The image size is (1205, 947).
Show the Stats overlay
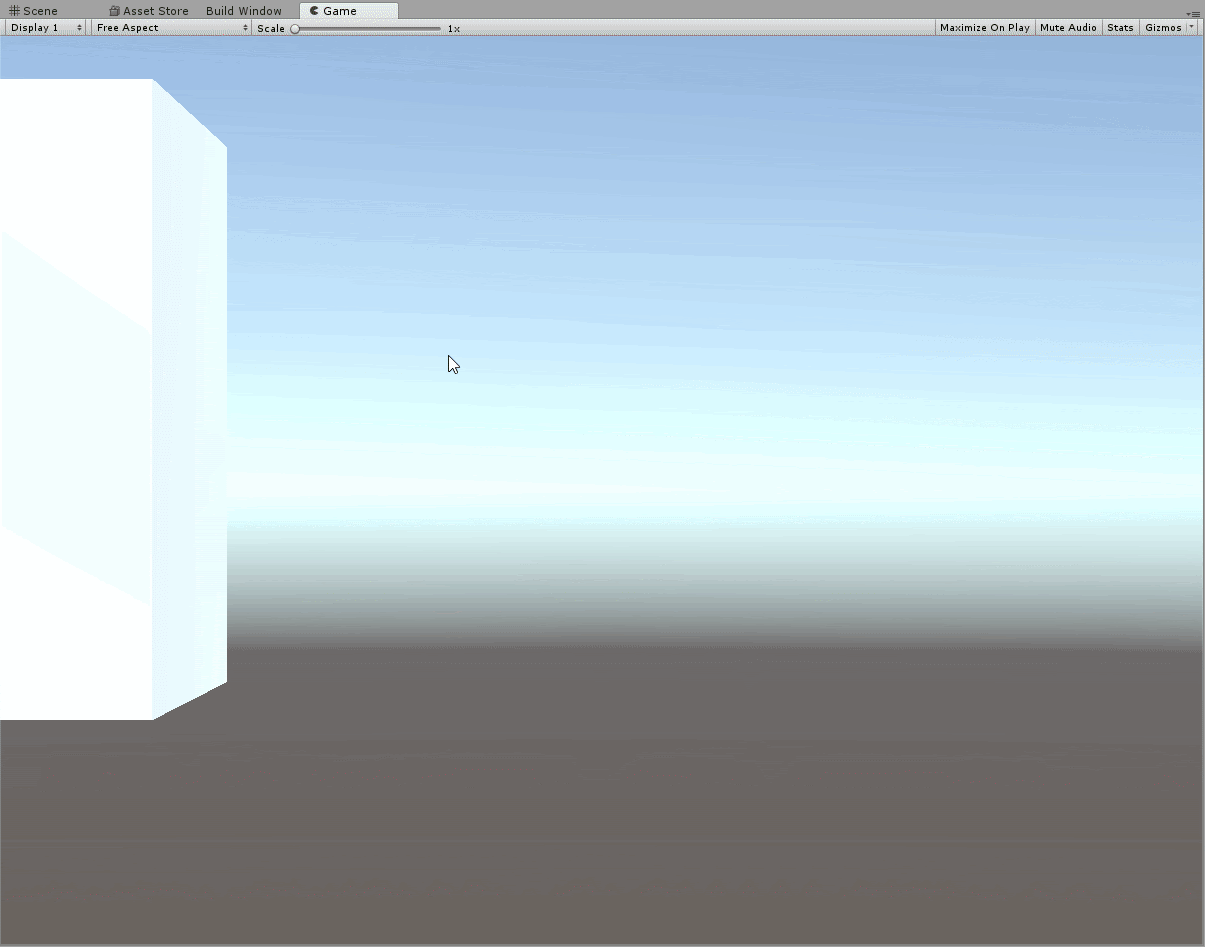point(1120,28)
